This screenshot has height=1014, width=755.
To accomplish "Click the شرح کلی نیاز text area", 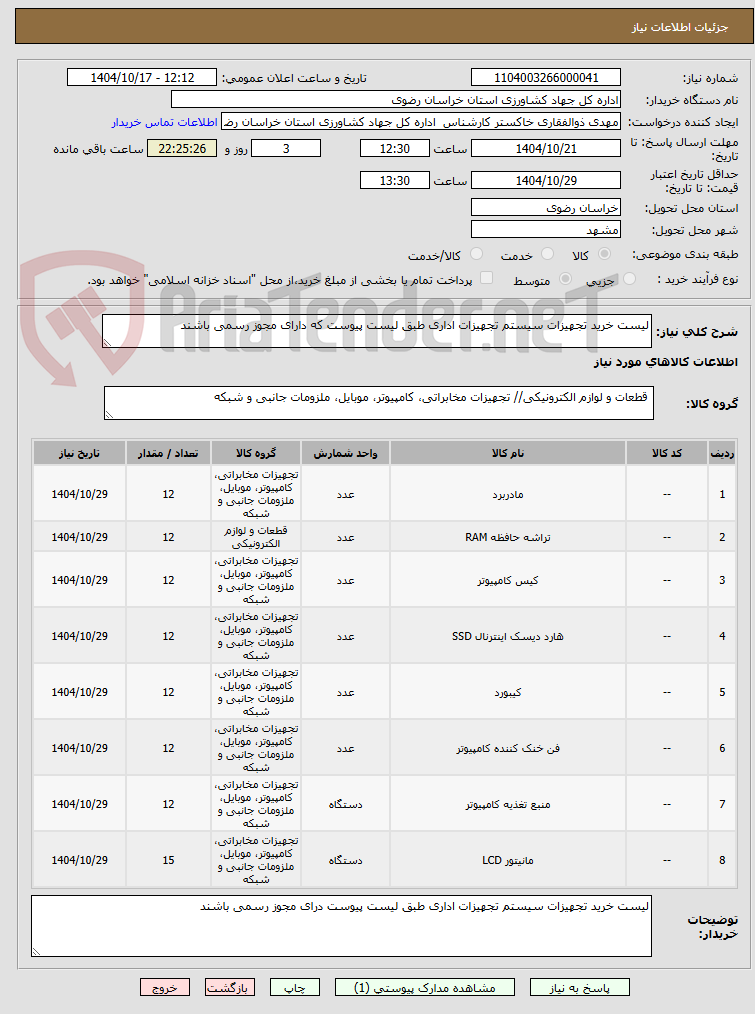I will [377, 330].
